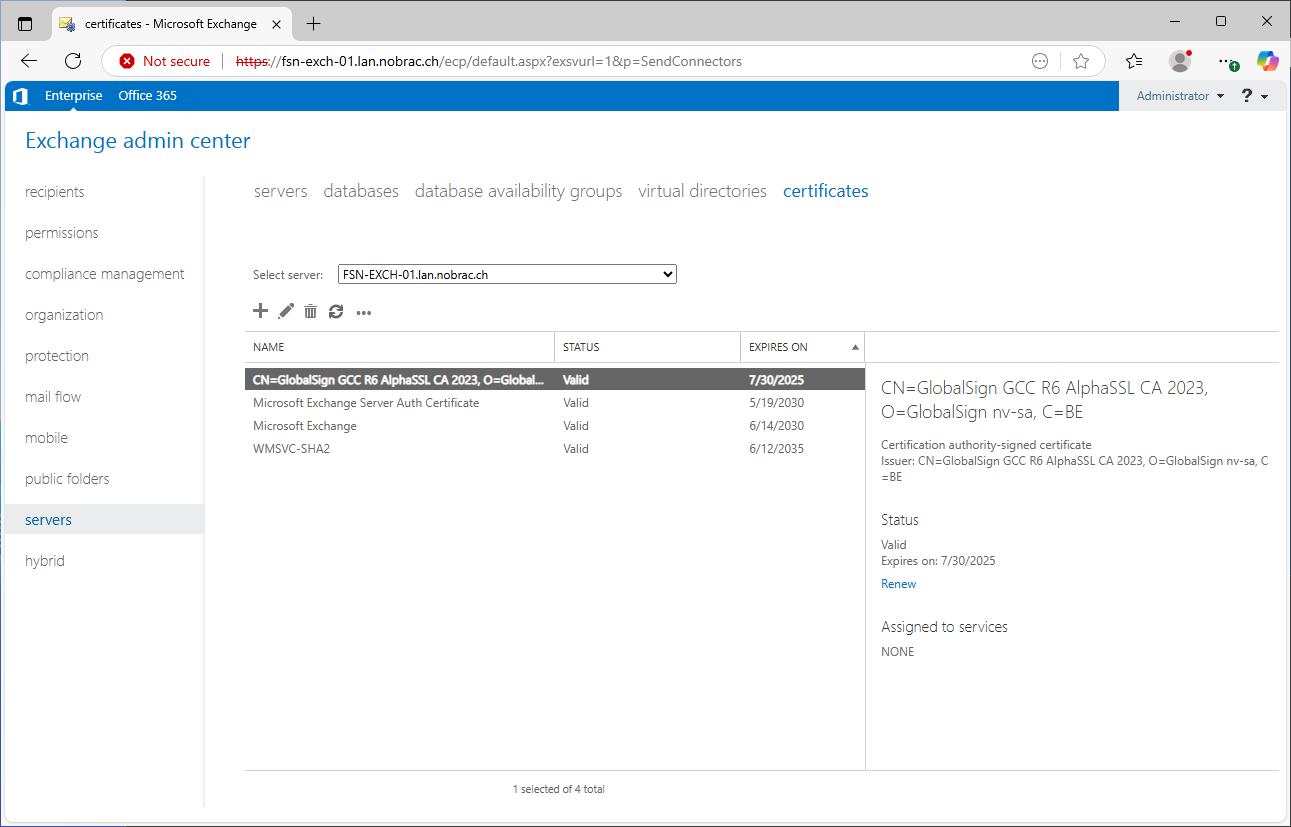Click the add certificate plus icon

260,311
